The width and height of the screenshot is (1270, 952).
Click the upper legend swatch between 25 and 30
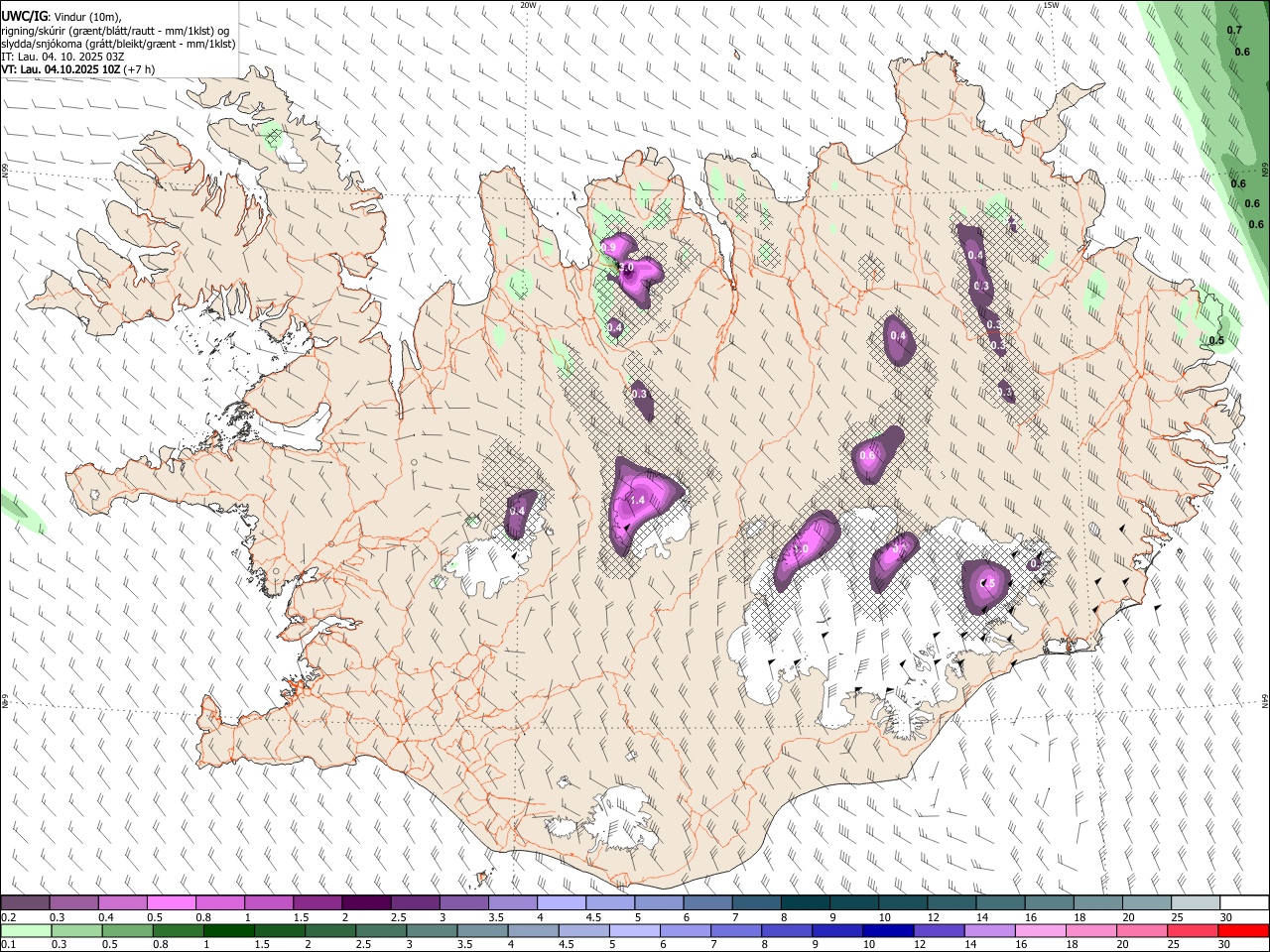[1194, 903]
